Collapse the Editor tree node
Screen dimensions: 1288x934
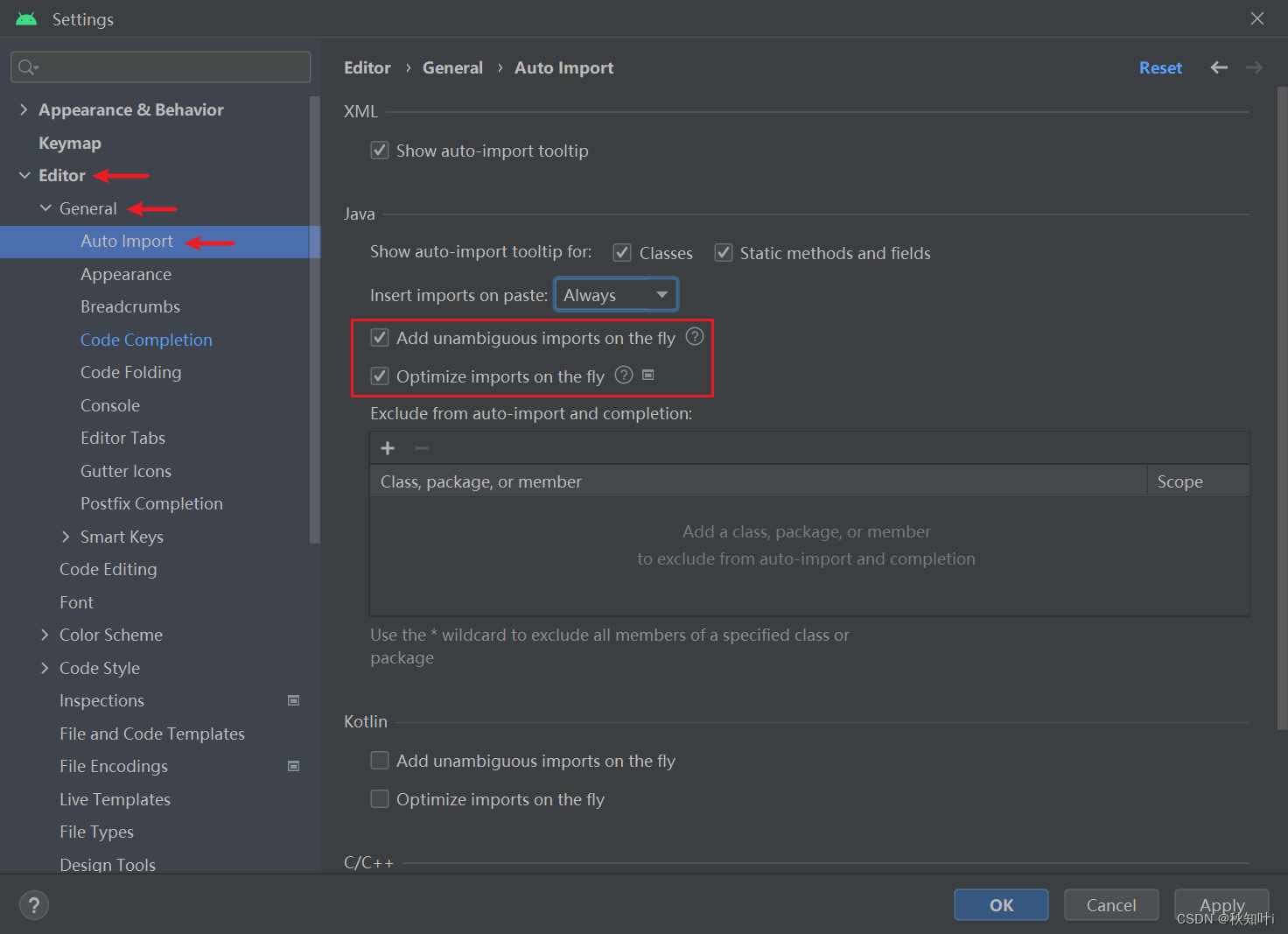coord(24,175)
